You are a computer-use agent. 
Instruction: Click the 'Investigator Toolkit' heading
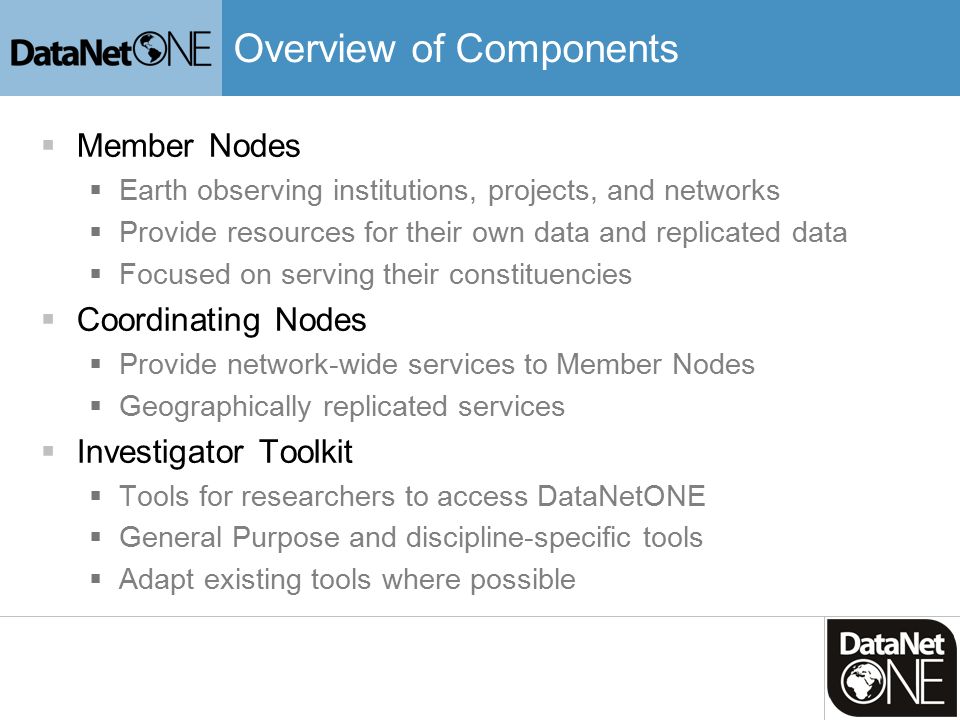(x=215, y=452)
